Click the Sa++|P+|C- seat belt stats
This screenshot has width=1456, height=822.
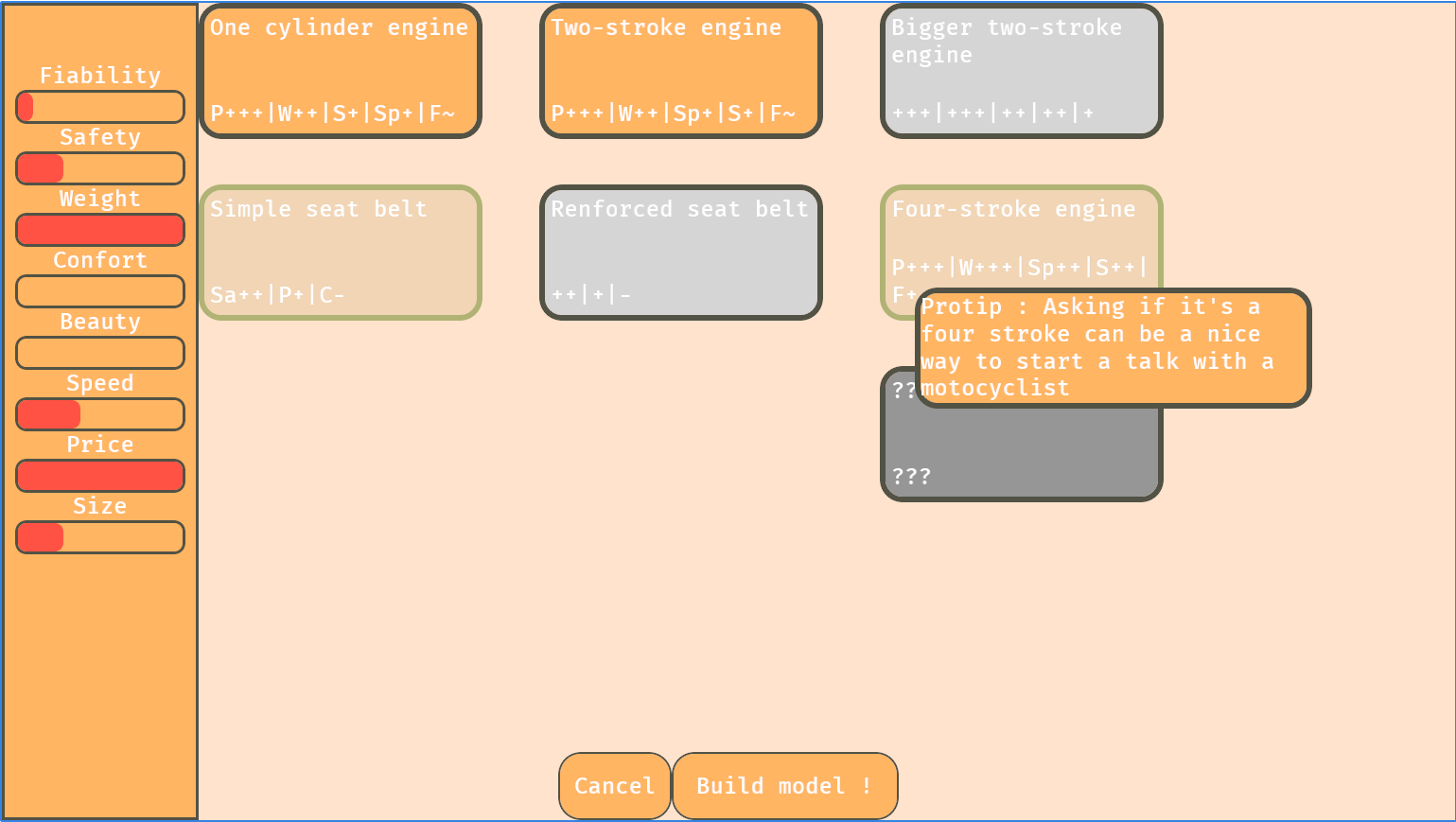pos(277,295)
